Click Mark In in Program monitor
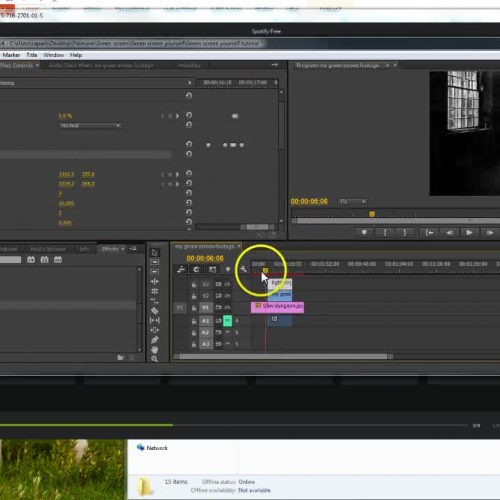This screenshot has width=500, height=500. (385, 232)
